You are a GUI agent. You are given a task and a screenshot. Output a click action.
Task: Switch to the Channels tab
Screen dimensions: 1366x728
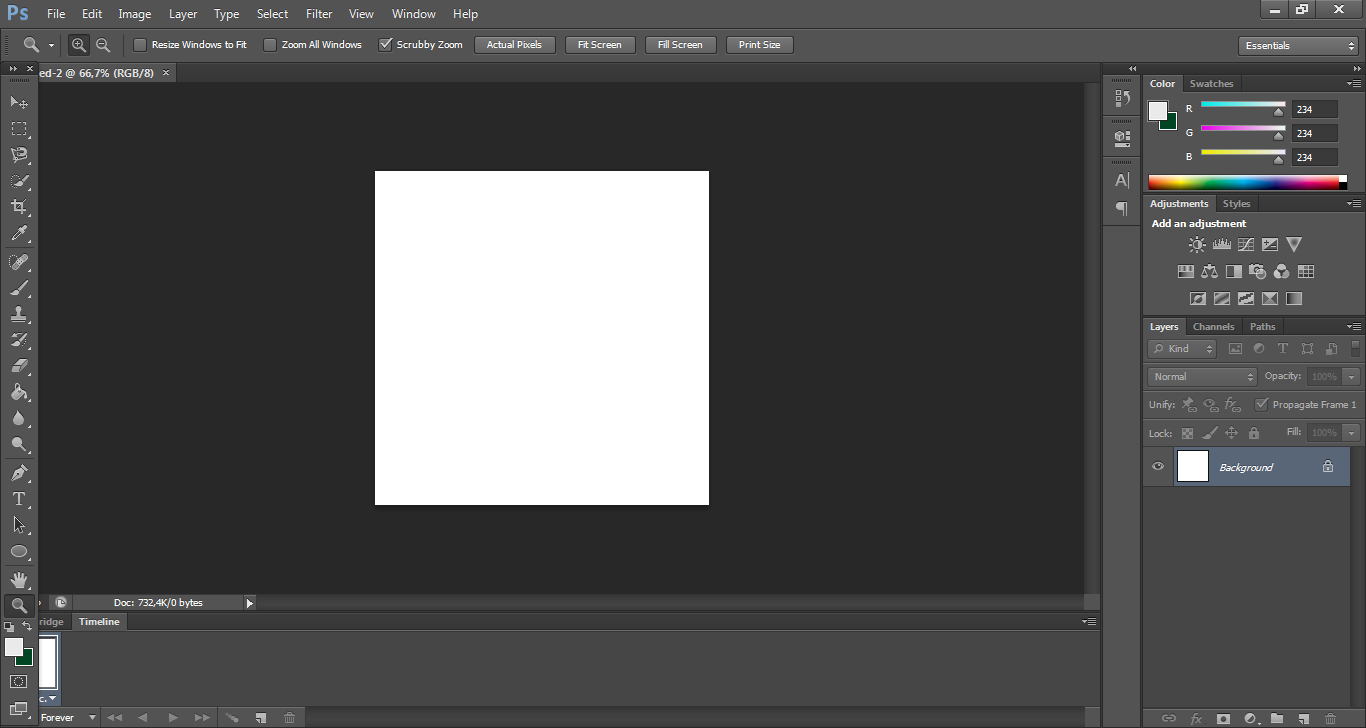point(1213,327)
